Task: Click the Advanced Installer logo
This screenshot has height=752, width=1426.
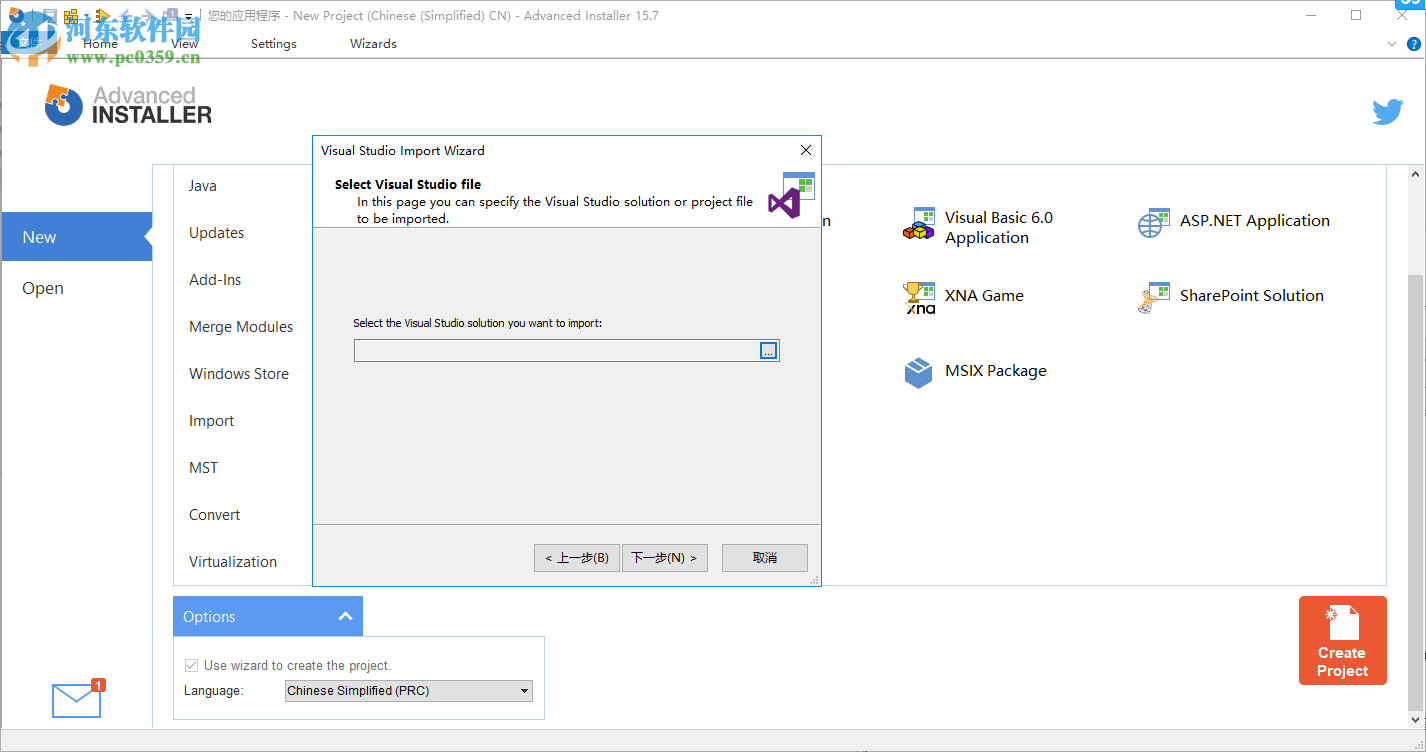Action: pos(128,105)
